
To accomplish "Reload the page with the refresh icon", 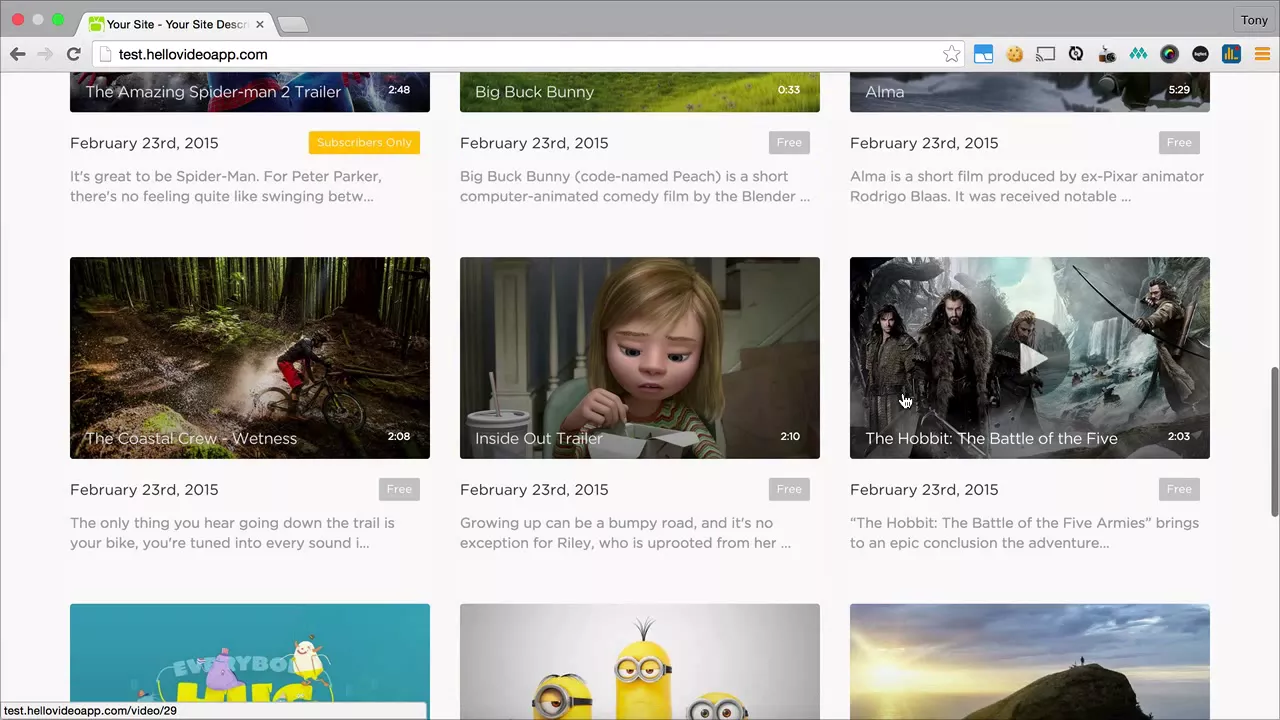I will coord(73,54).
